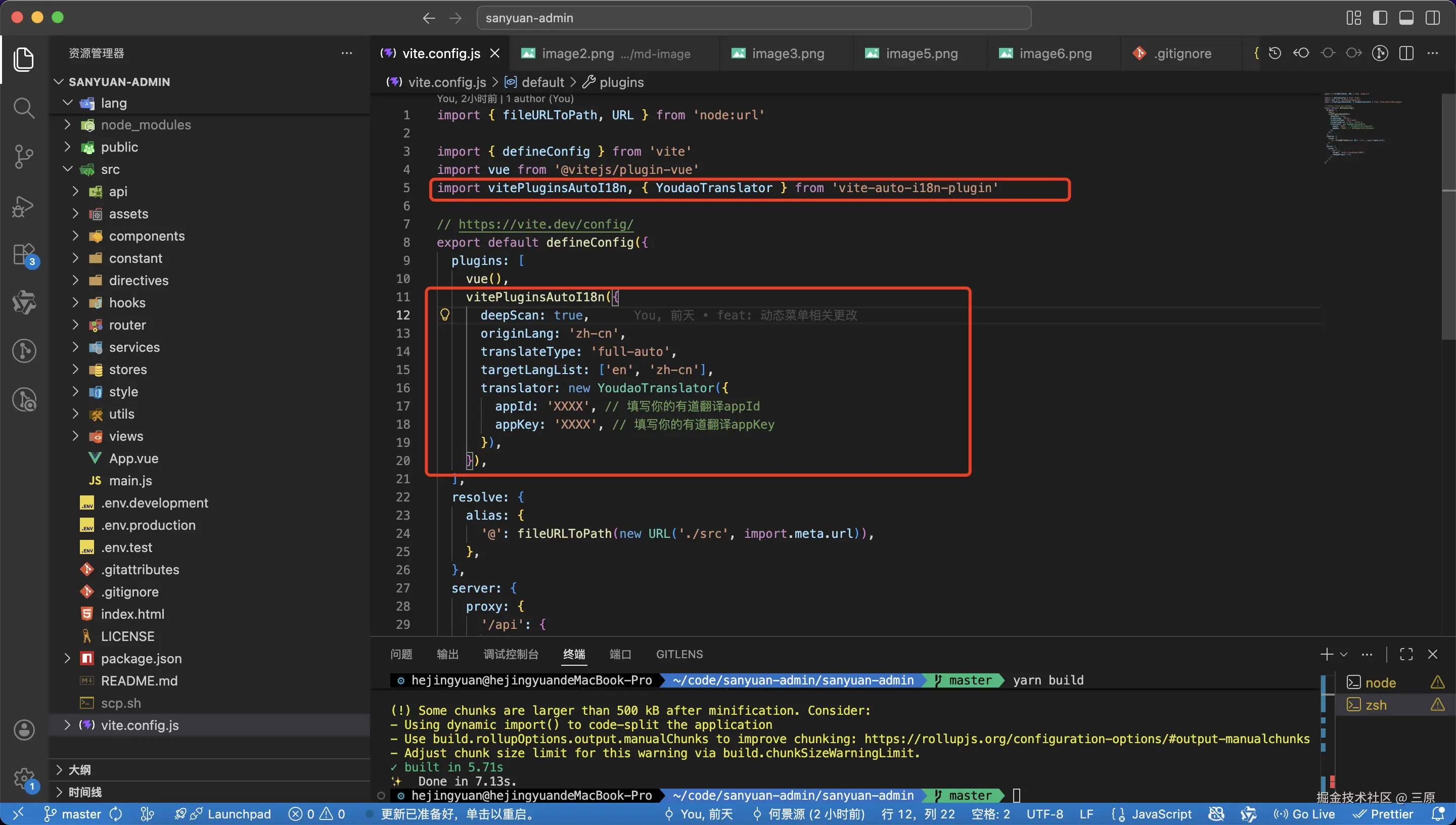The height and width of the screenshot is (825, 1456).
Task: Click the lightbulb code action icon
Action: [x=445, y=315]
